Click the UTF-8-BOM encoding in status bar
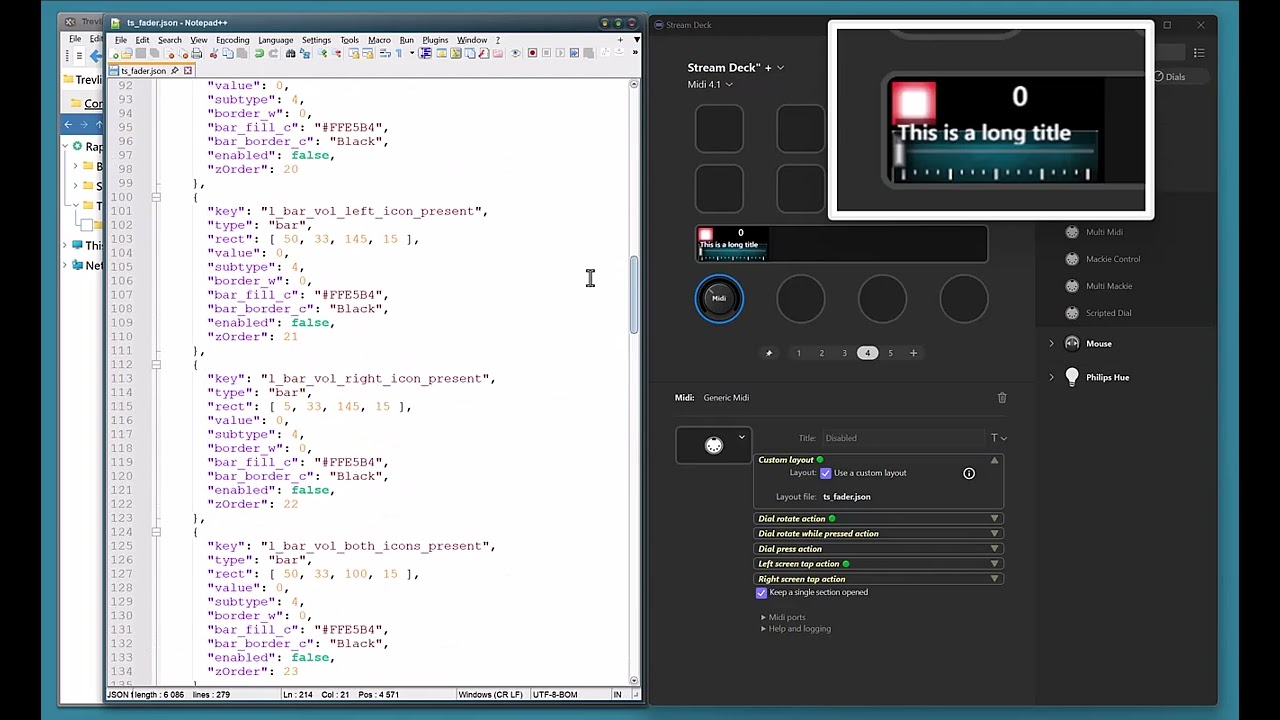This screenshot has height=720, width=1280. pos(555,694)
